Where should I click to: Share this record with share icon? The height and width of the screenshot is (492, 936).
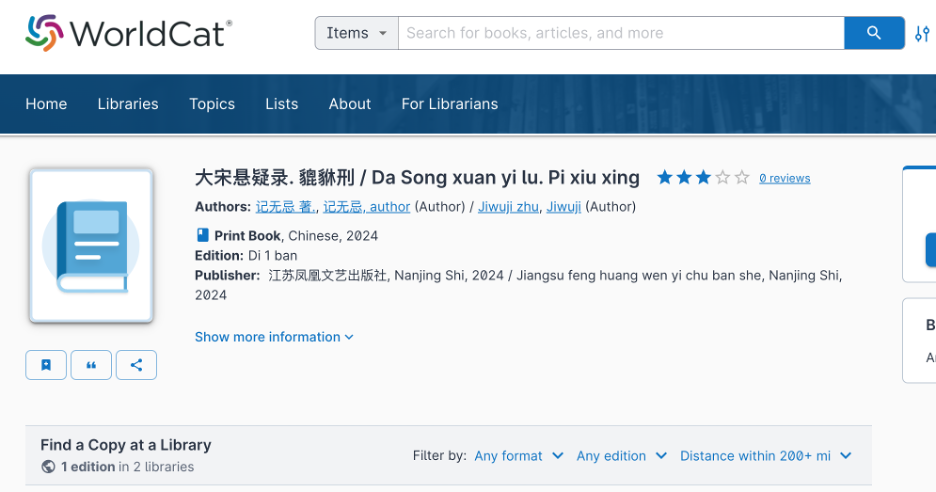[136, 365]
